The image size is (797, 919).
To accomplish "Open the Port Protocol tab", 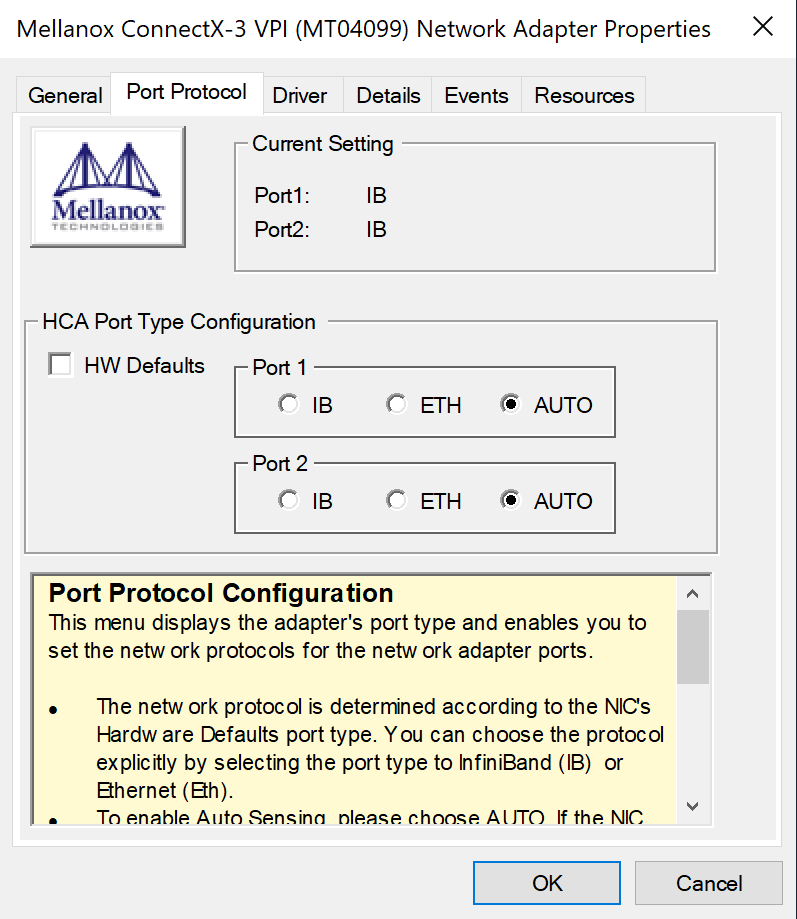I will point(187,93).
